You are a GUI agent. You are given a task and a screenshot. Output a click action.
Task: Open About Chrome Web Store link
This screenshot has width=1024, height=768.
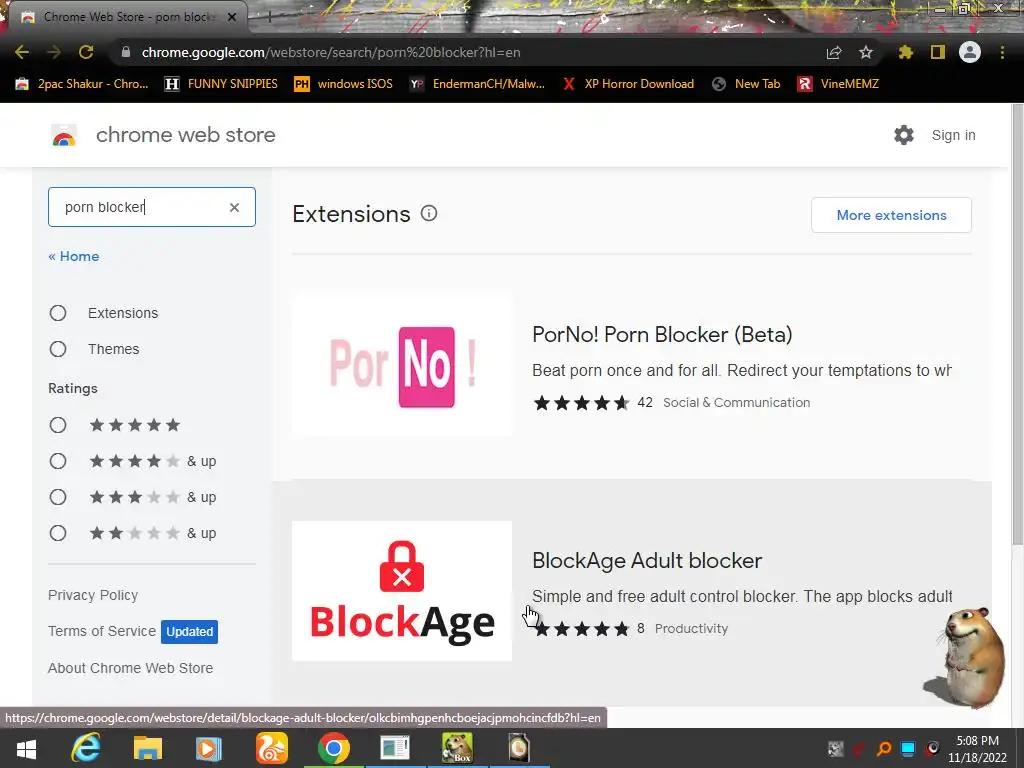click(x=131, y=668)
